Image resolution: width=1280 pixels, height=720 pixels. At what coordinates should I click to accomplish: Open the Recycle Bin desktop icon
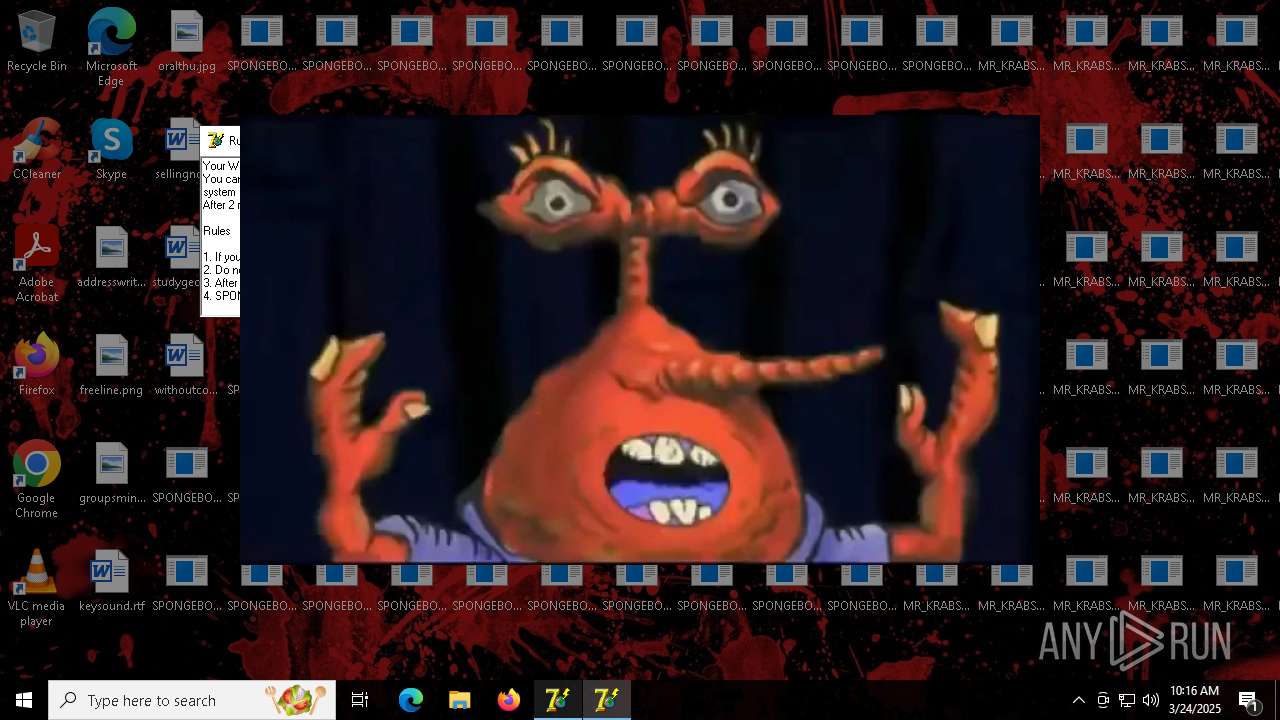pos(37,41)
